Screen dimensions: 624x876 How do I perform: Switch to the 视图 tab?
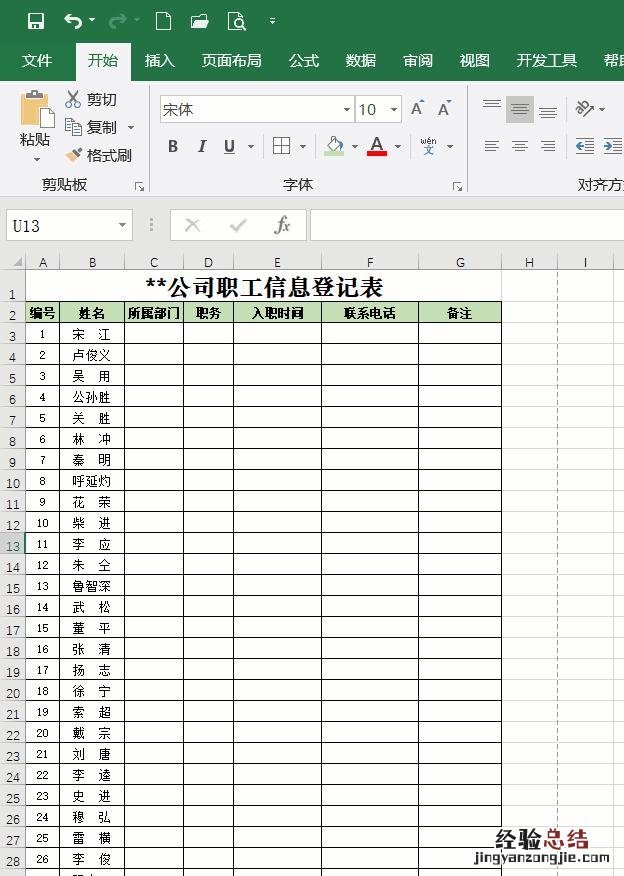[x=475, y=60]
